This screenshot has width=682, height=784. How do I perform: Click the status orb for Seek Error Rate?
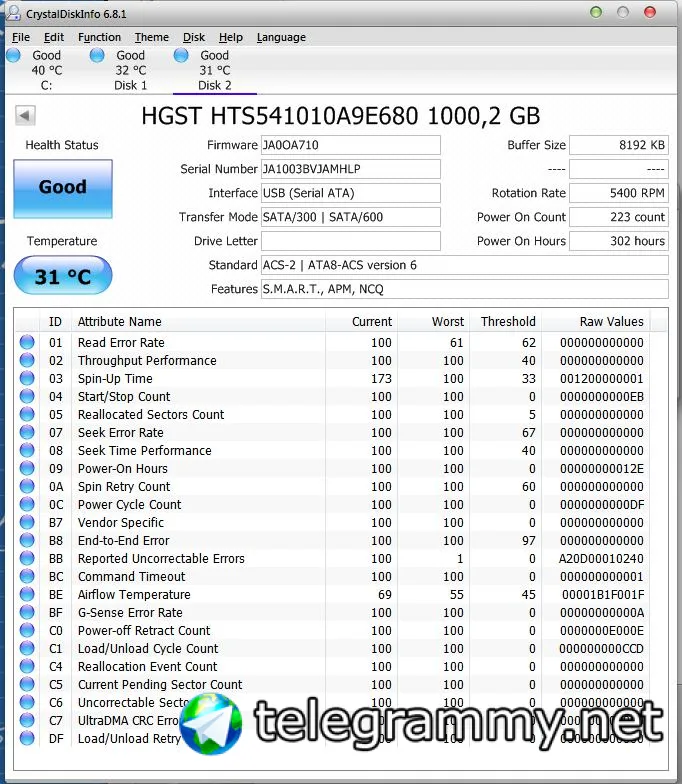tap(27, 432)
